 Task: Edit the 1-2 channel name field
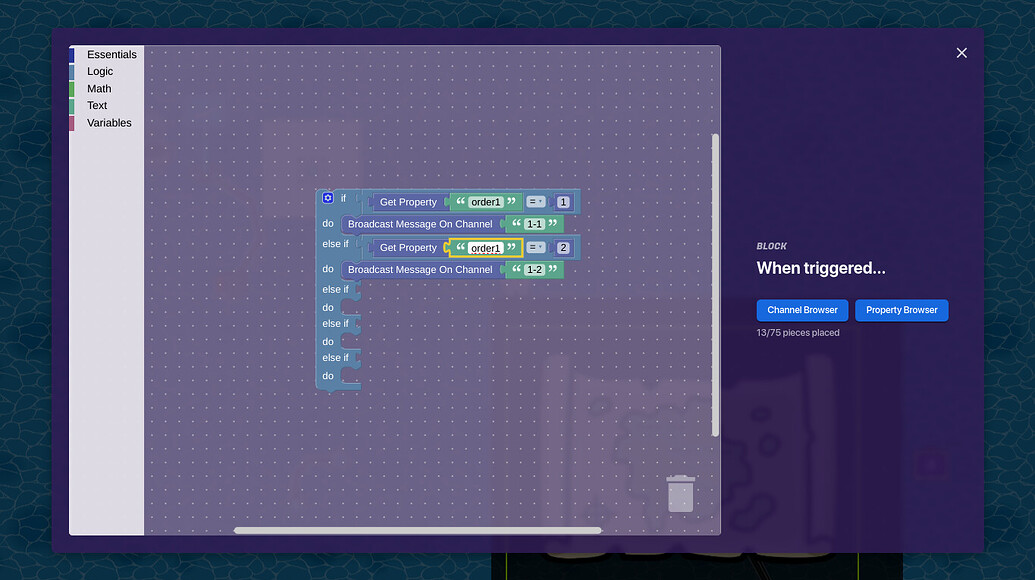[534, 269]
